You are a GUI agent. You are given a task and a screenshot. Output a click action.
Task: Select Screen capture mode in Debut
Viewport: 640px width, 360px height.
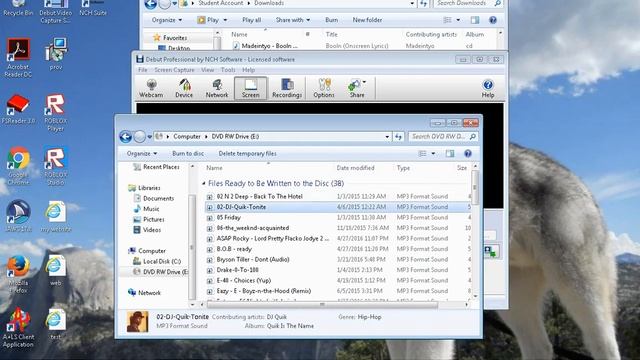pos(251,88)
